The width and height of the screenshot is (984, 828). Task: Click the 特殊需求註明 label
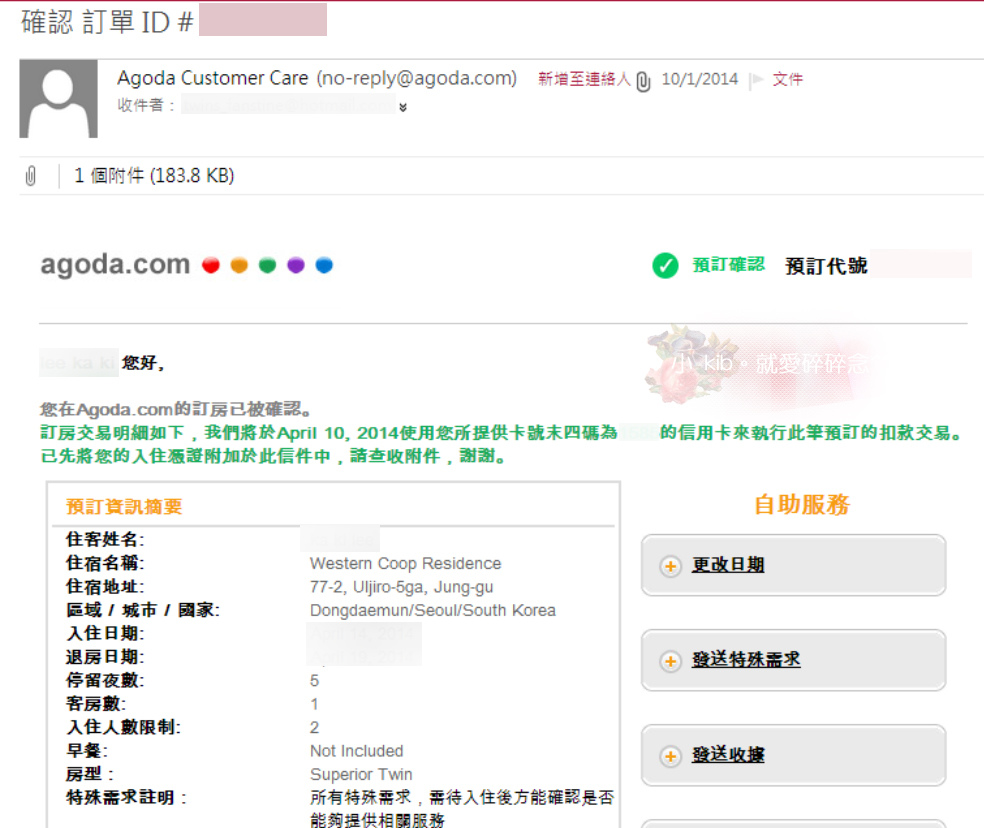126,798
